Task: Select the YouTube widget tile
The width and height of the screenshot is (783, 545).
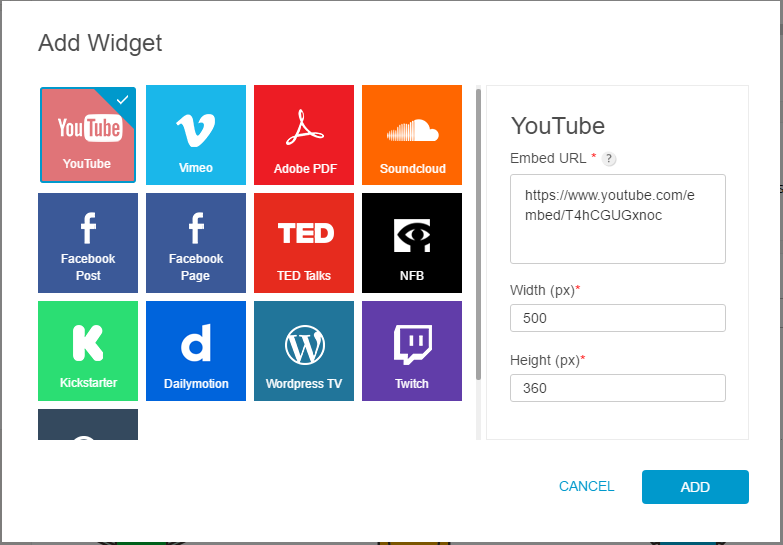Action: 88,135
